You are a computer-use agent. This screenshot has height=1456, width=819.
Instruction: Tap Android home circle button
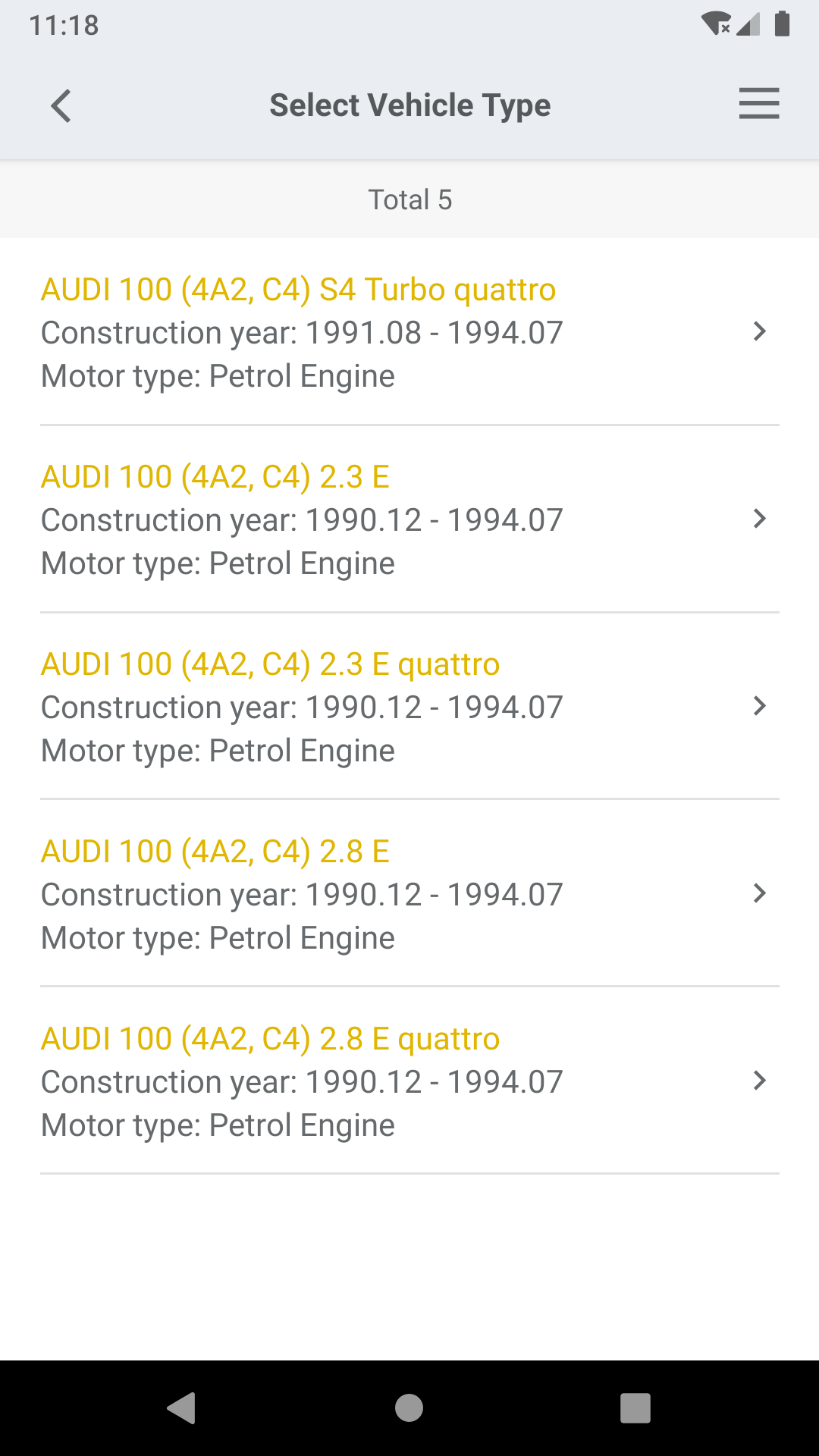tap(409, 1408)
